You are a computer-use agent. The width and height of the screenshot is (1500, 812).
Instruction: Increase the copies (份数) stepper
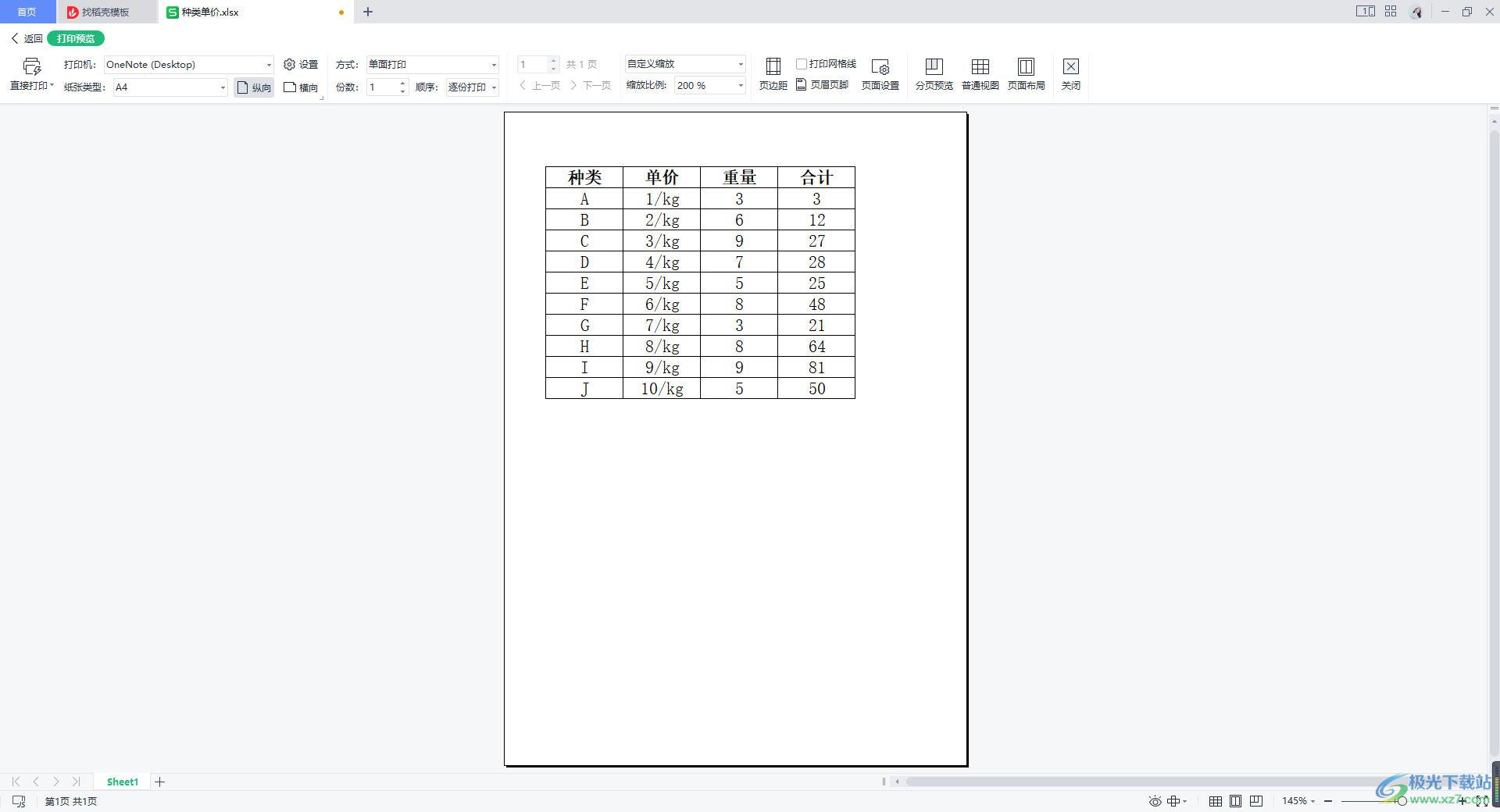click(403, 83)
